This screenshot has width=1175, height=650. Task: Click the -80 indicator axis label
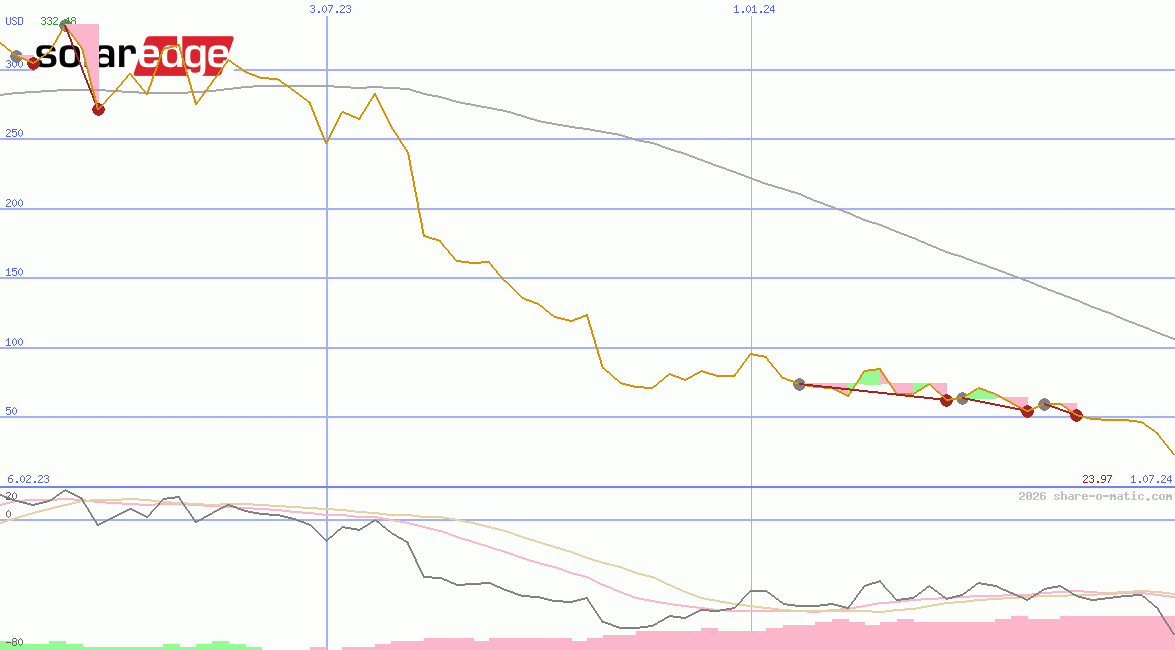point(14,642)
